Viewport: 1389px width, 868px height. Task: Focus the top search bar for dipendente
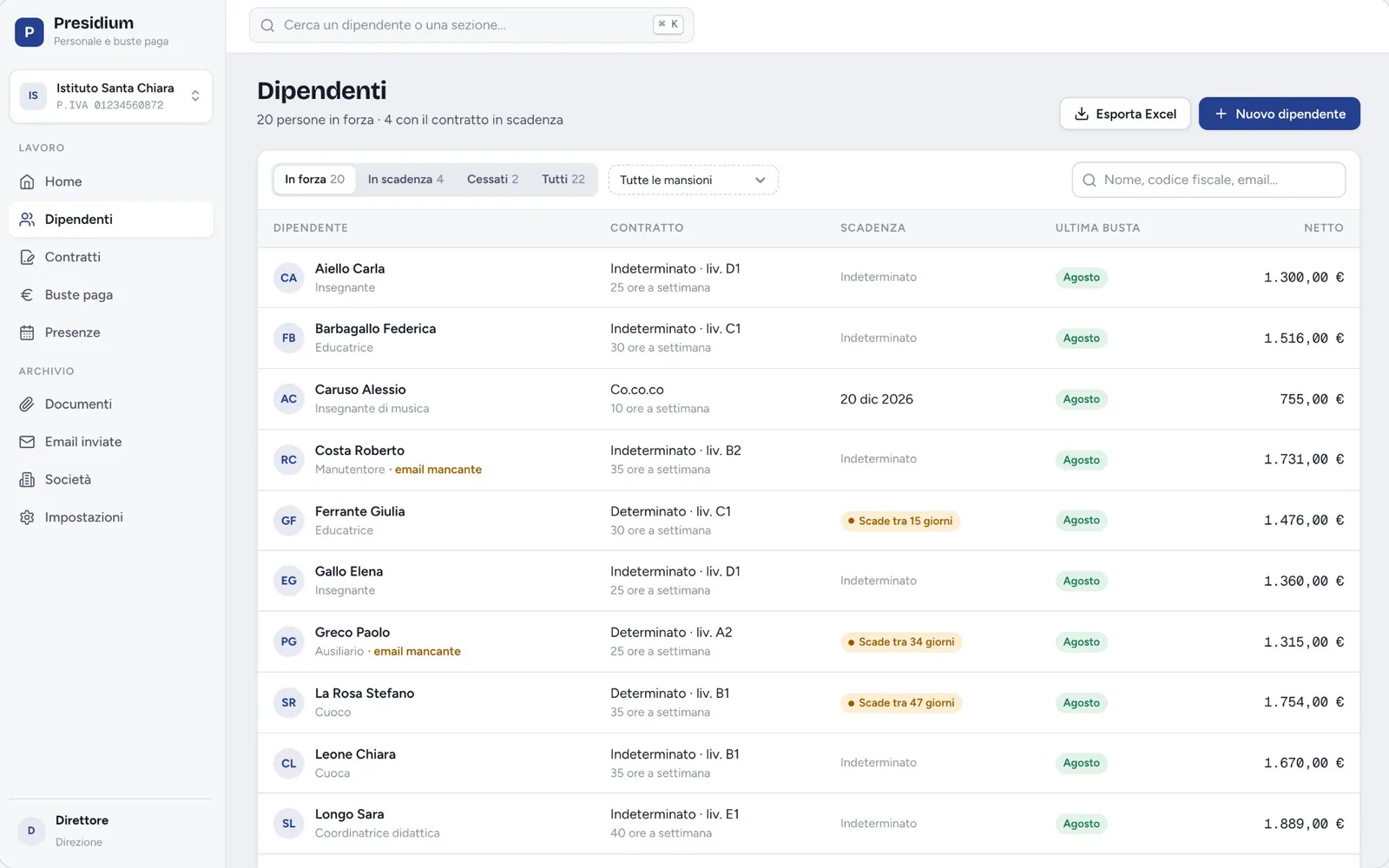point(471,25)
